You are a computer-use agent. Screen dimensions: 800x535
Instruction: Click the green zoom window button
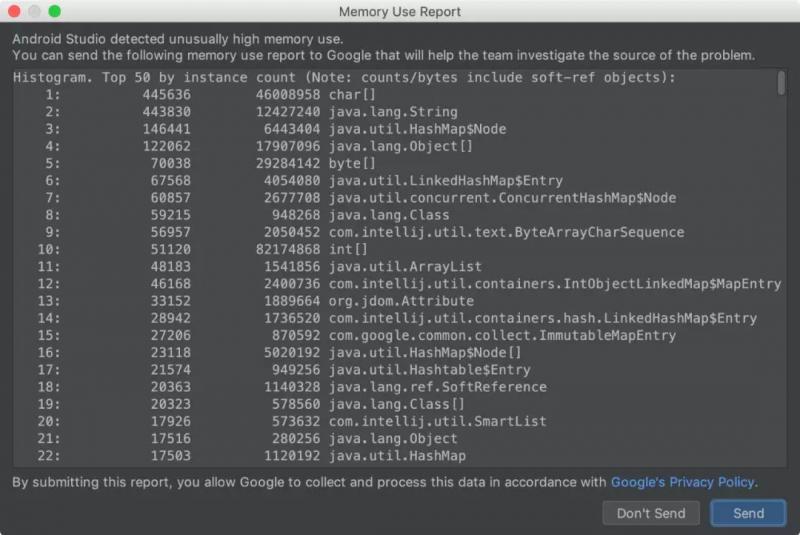[54, 11]
